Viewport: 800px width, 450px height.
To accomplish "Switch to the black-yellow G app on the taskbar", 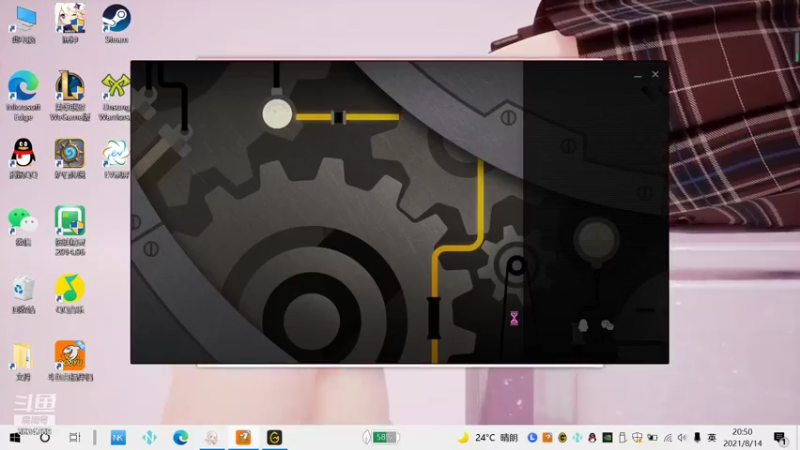I will 274,438.
